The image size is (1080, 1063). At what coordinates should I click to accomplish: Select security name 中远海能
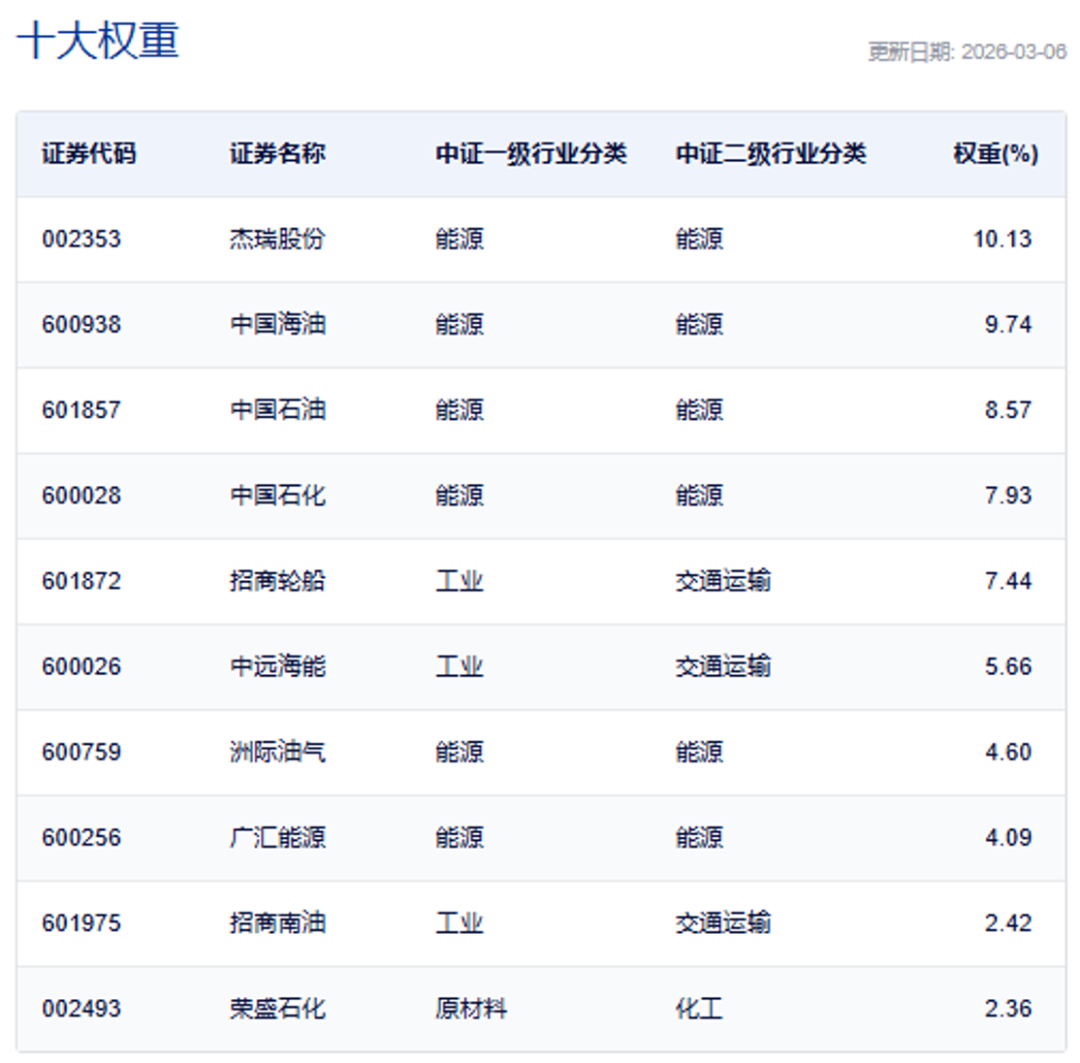277,666
